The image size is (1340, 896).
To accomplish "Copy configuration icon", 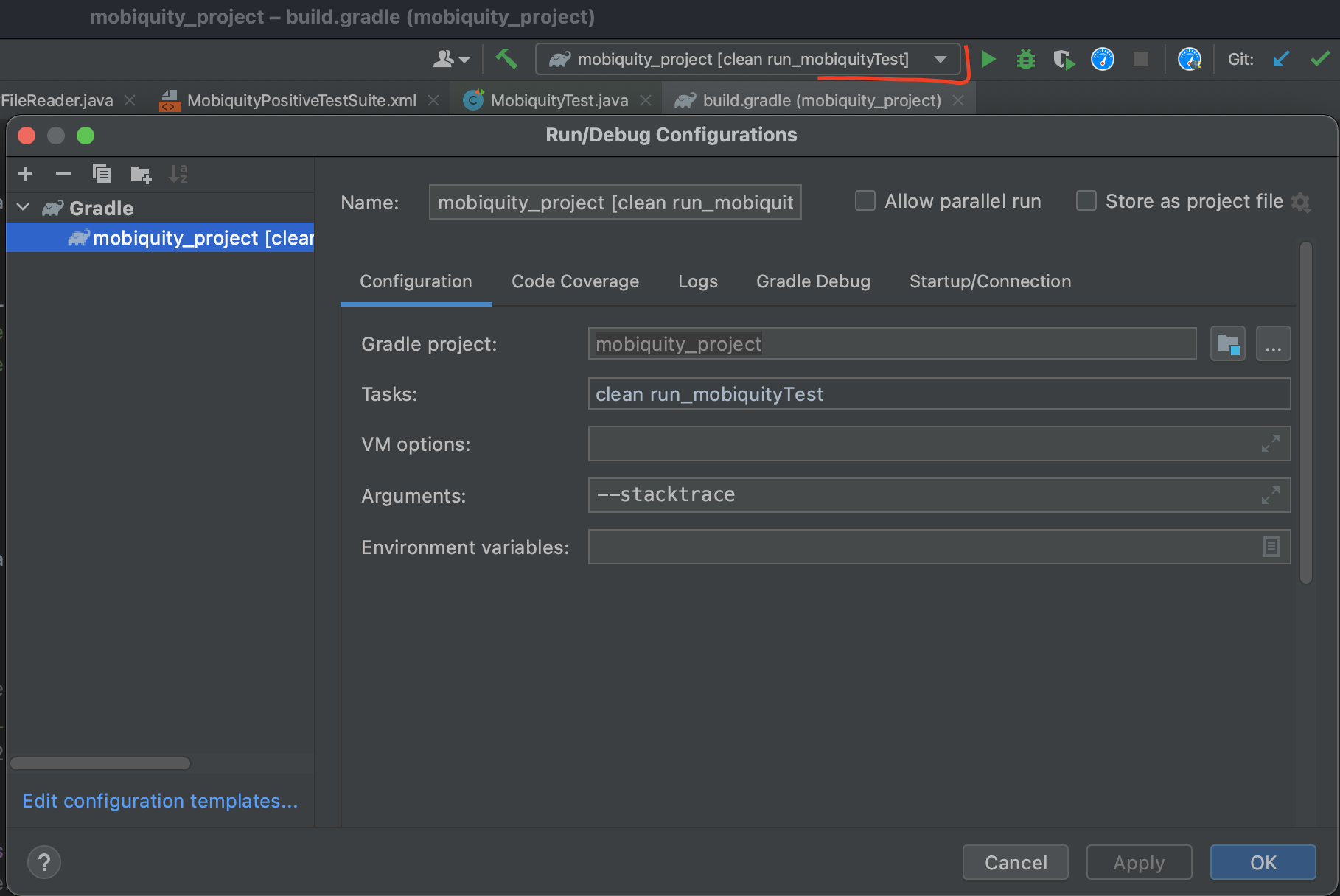I will (x=102, y=174).
